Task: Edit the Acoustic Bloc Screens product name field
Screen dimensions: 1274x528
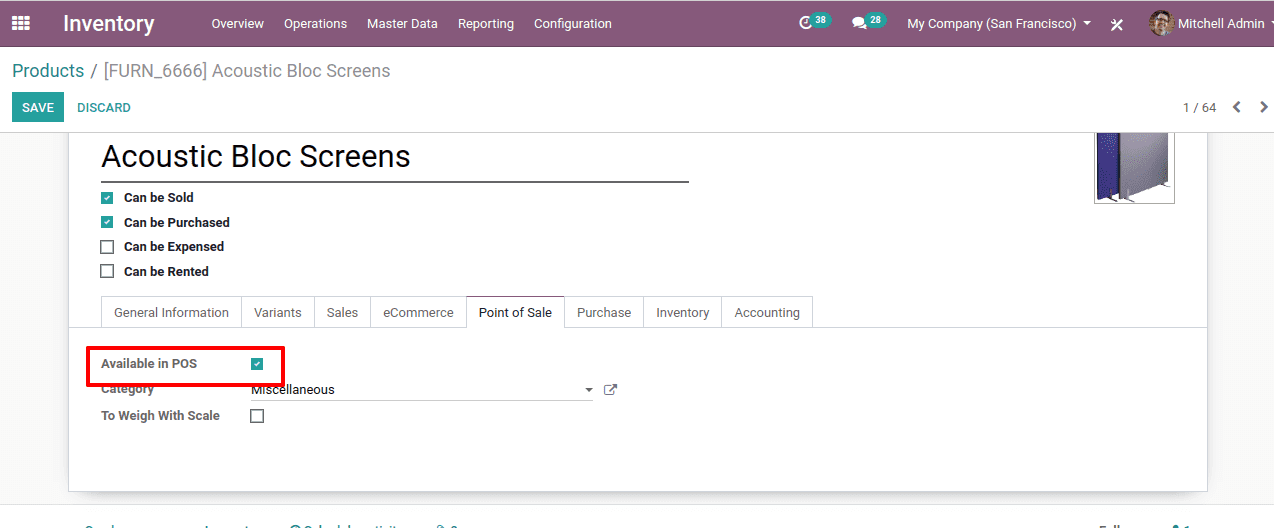Action: pyautogui.click(x=395, y=158)
